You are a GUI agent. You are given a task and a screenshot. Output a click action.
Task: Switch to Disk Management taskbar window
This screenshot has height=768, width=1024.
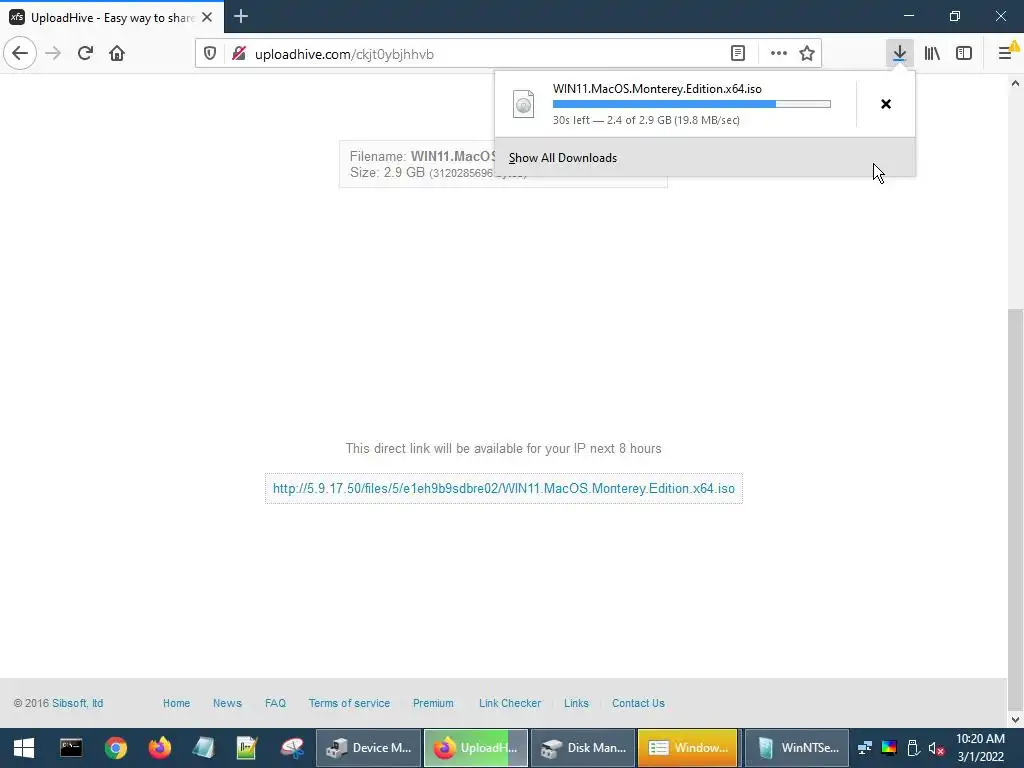(x=583, y=748)
